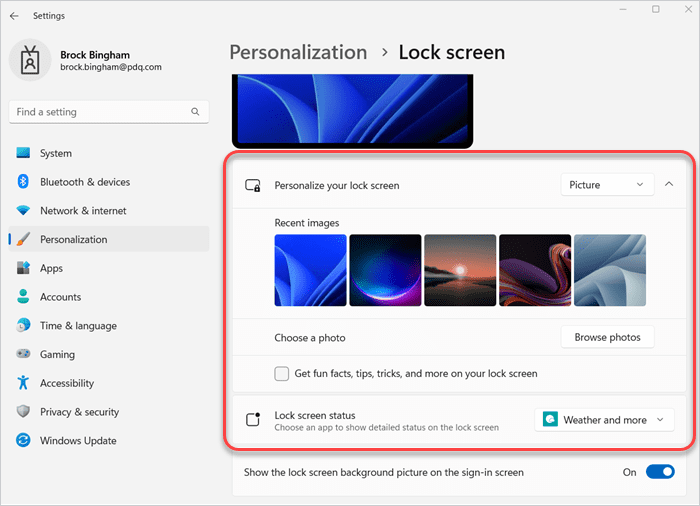700x506 pixels.
Task: Click the Gaming controller icon
Action: (x=23, y=354)
